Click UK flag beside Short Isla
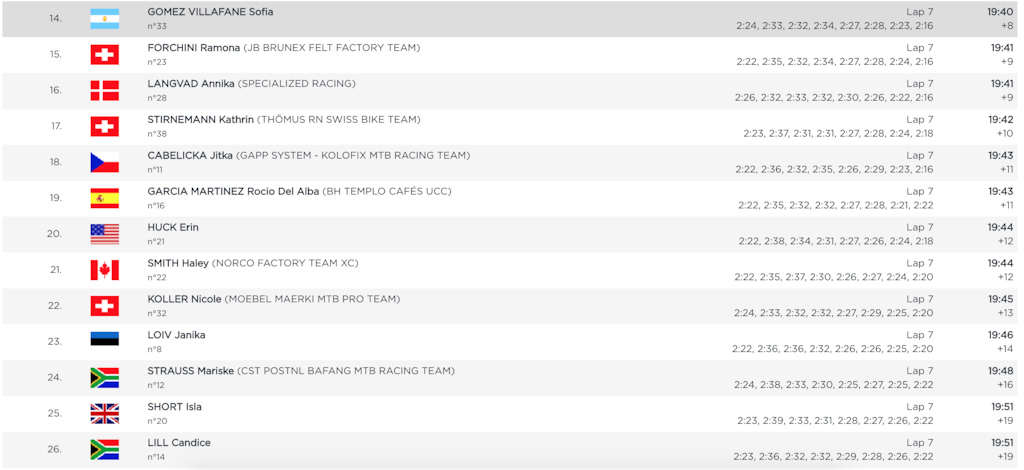 click(x=104, y=413)
